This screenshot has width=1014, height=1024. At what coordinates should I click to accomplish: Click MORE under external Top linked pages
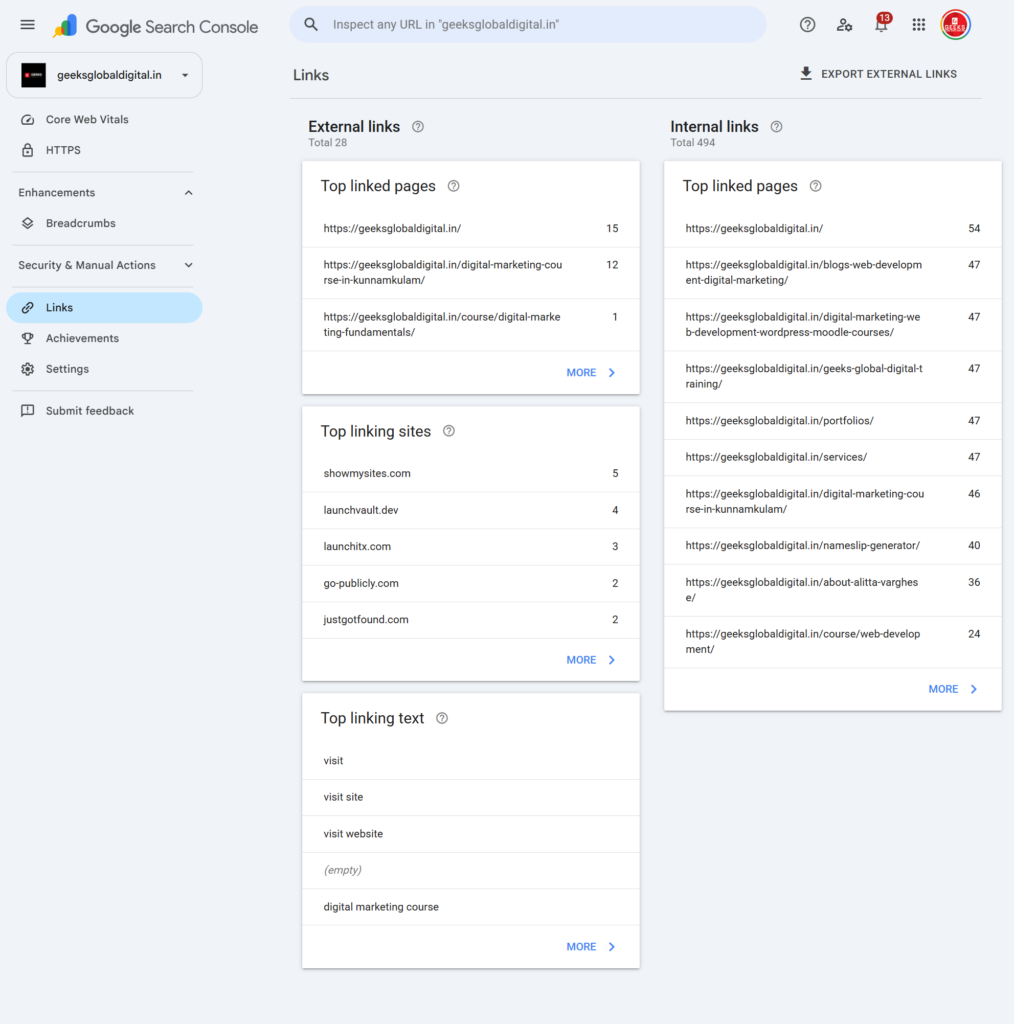pos(581,373)
